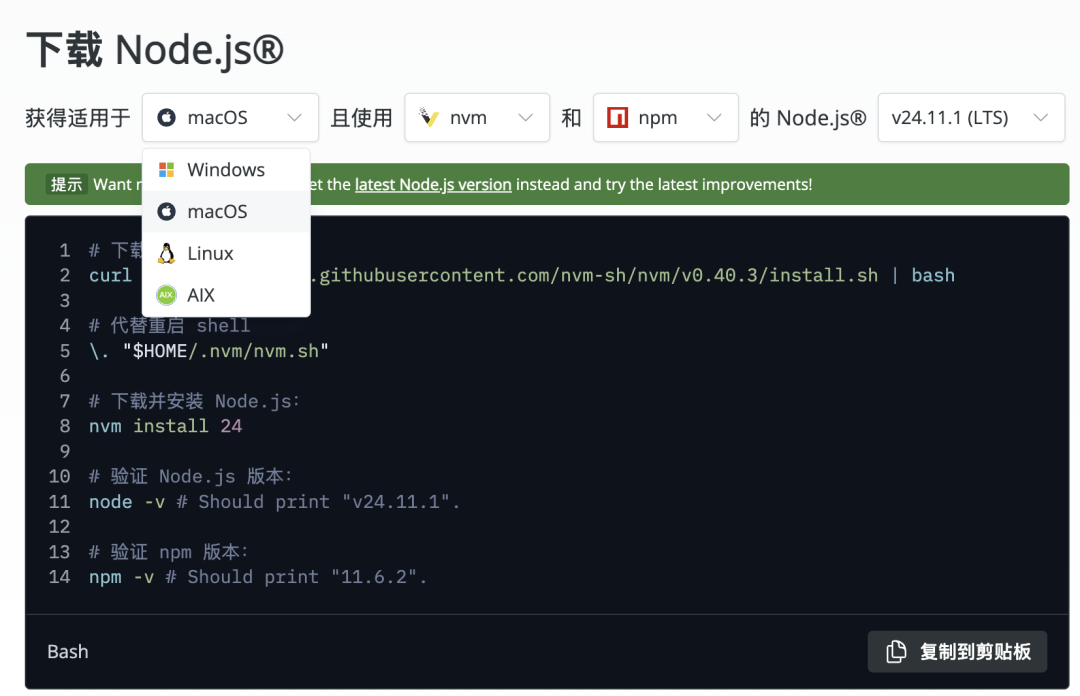This screenshot has height=696, width=1080.
Task: Click chevron arrow of macOS dropdown
Action: point(294,118)
